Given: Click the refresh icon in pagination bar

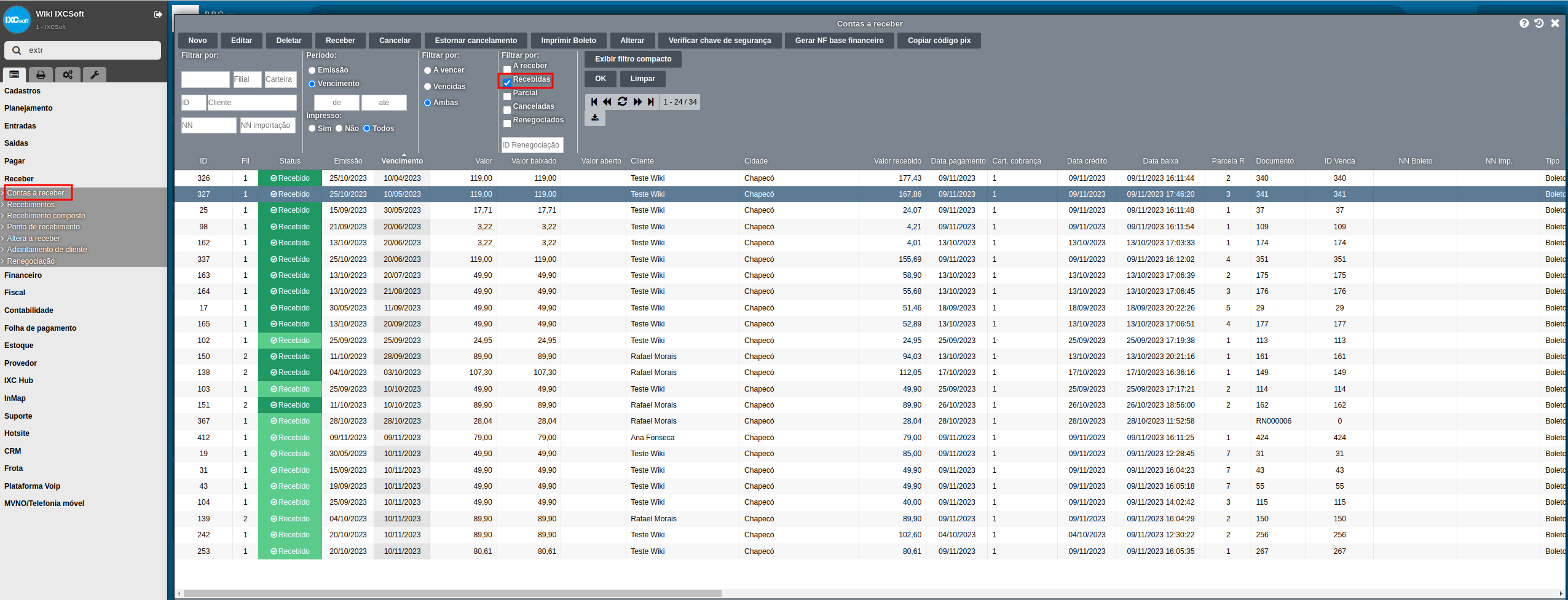Looking at the screenshot, I should pos(622,102).
